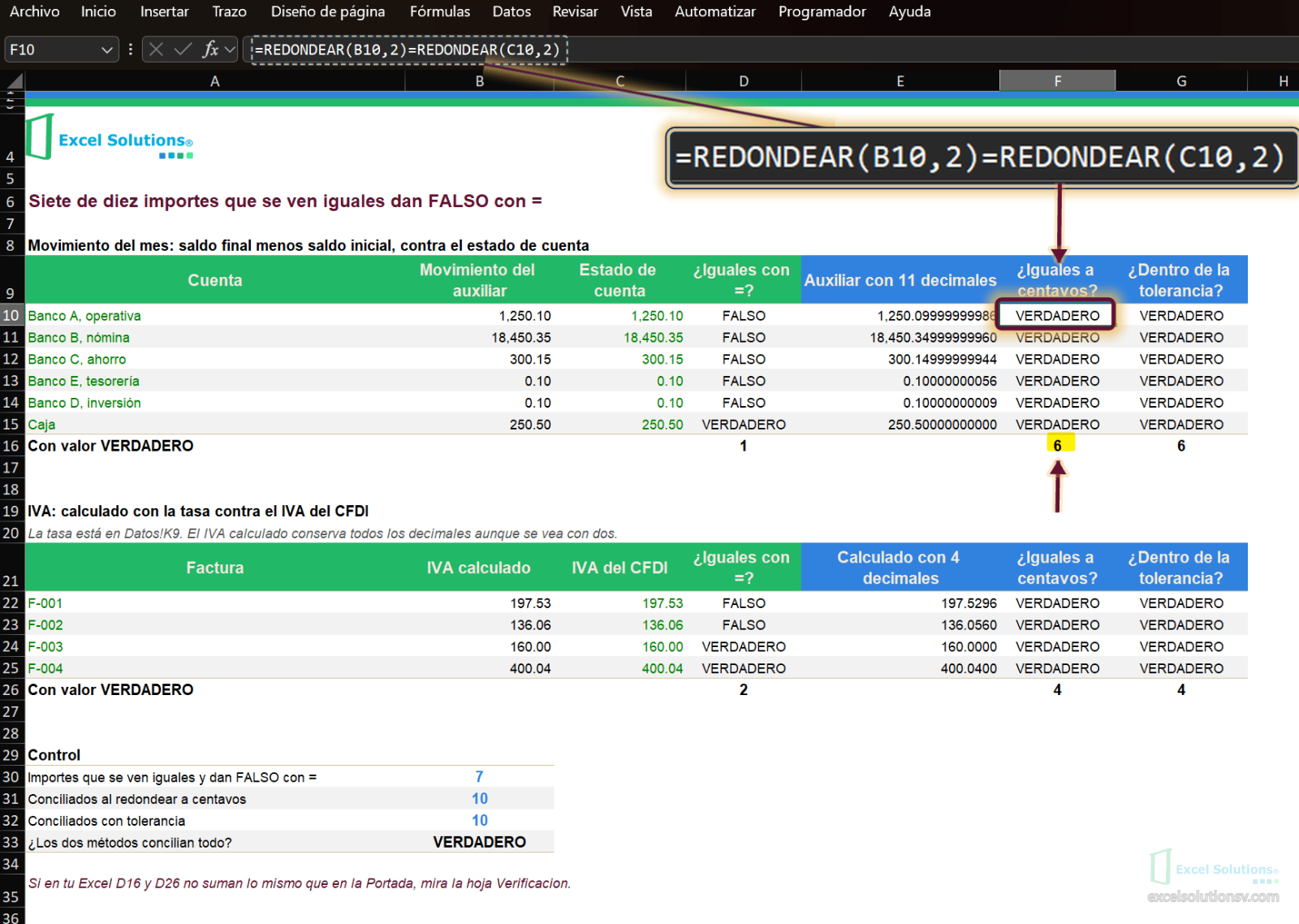The image size is (1299, 924).
Task: Select invoice cell F-001
Action: [215, 602]
